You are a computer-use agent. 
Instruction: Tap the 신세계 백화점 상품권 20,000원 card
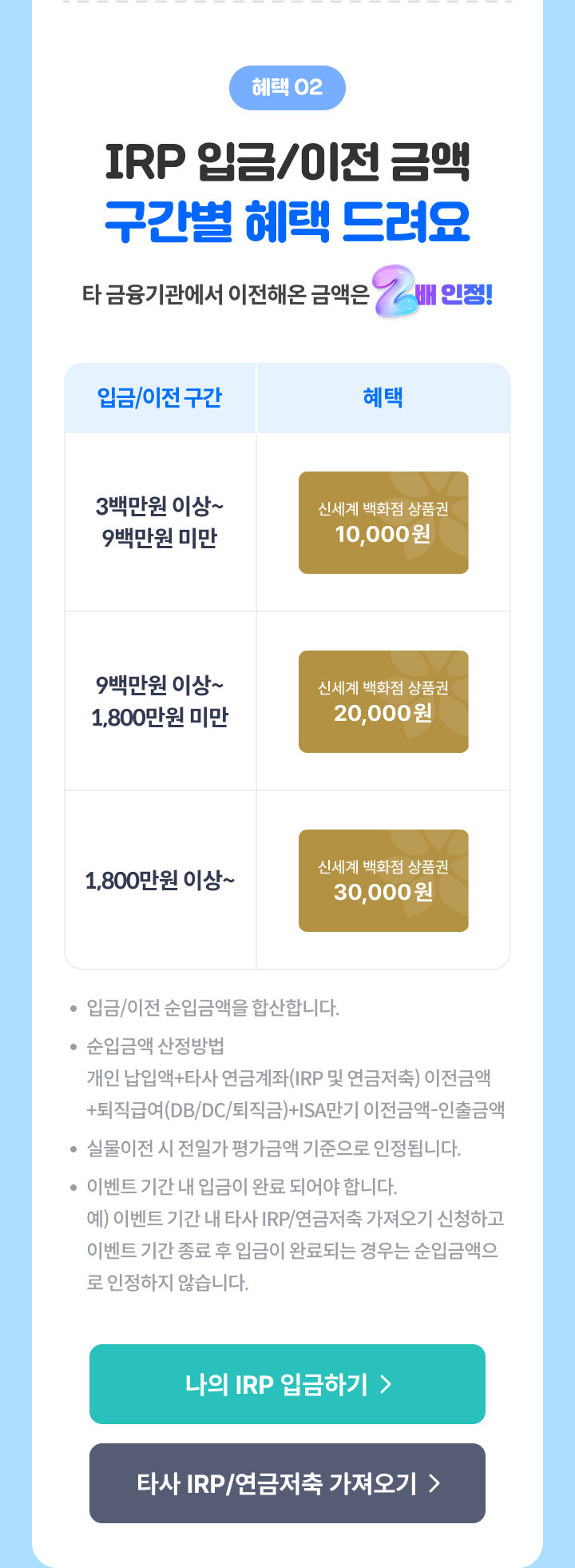383,702
